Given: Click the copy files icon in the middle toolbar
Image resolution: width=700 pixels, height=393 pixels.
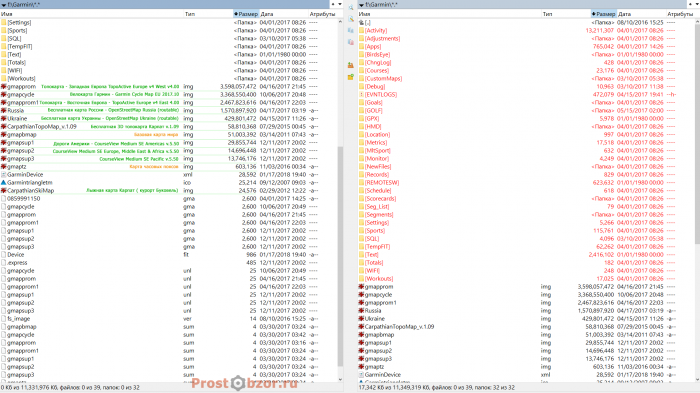Looking at the screenshot, I should (x=350, y=30).
